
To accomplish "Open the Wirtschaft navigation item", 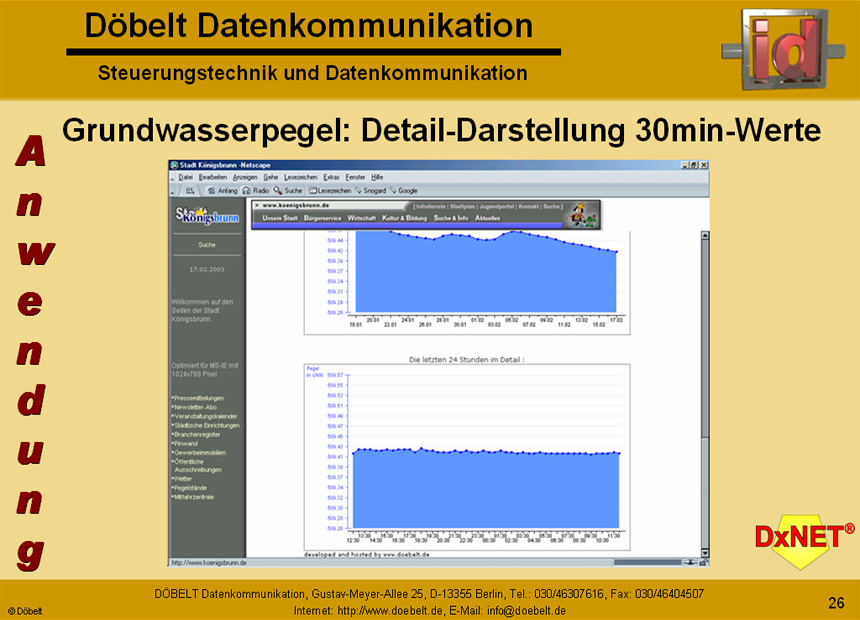I will tap(361, 218).
